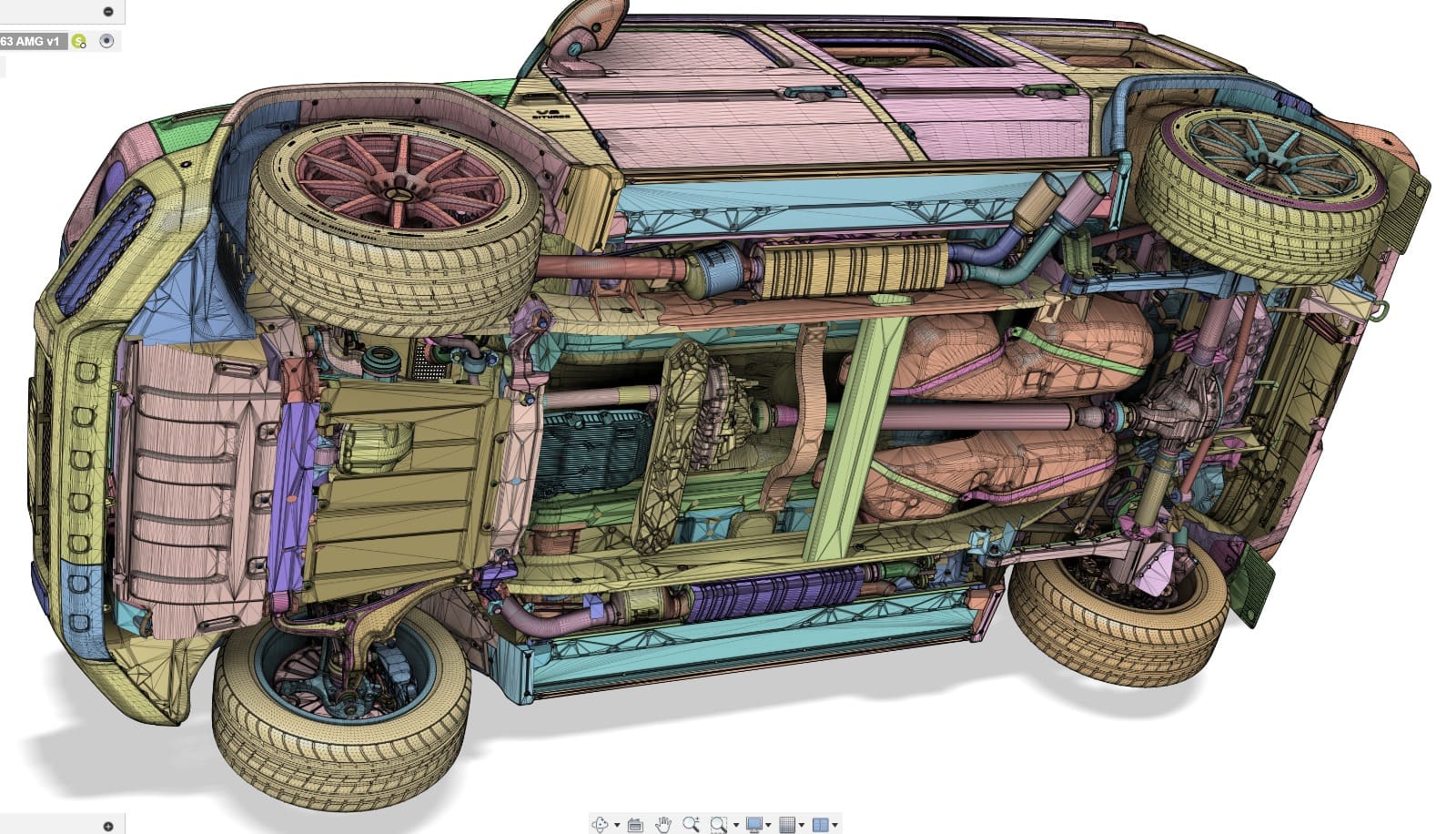Activate the Pan hand tool
Image resolution: width=1456 pixels, height=834 pixels.
coord(663,825)
